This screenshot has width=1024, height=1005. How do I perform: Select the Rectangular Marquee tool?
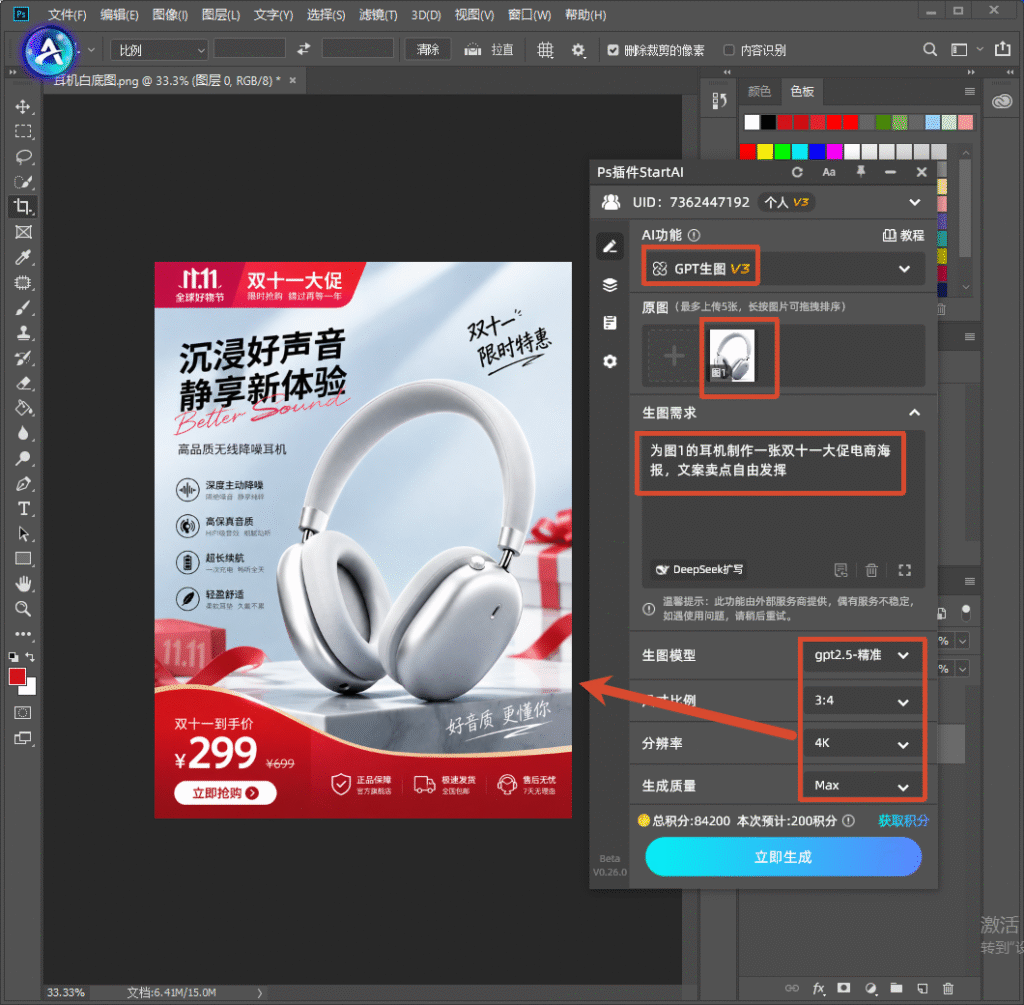(x=23, y=131)
